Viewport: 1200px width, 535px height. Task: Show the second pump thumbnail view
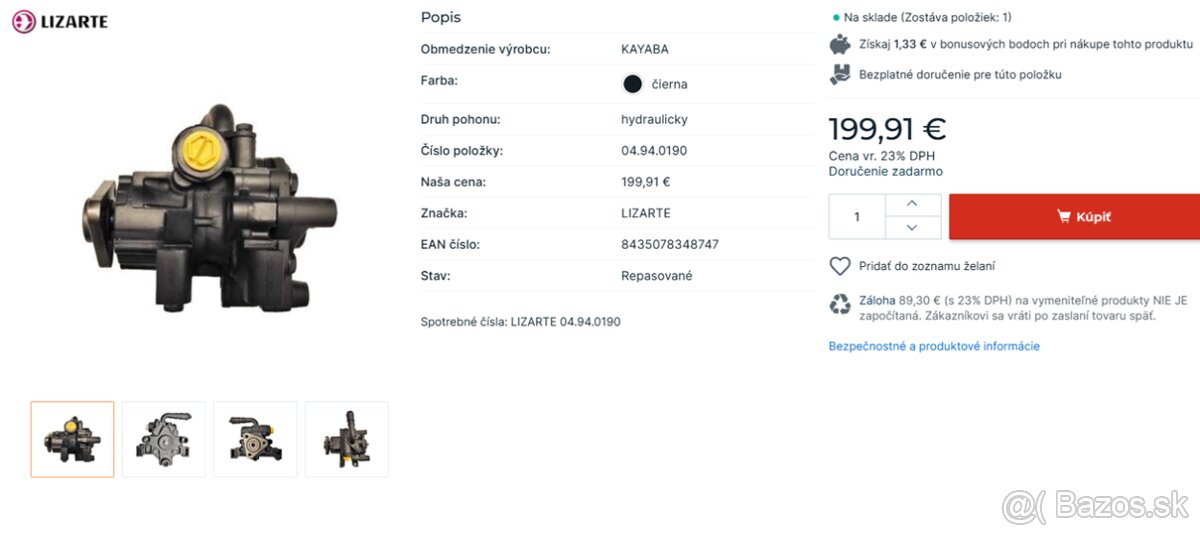(x=164, y=439)
